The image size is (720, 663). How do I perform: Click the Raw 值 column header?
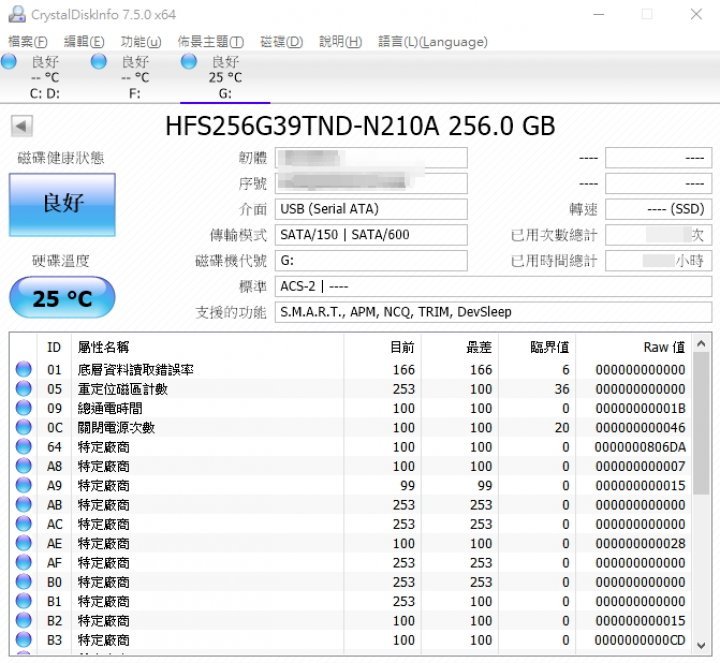pyautogui.click(x=634, y=347)
